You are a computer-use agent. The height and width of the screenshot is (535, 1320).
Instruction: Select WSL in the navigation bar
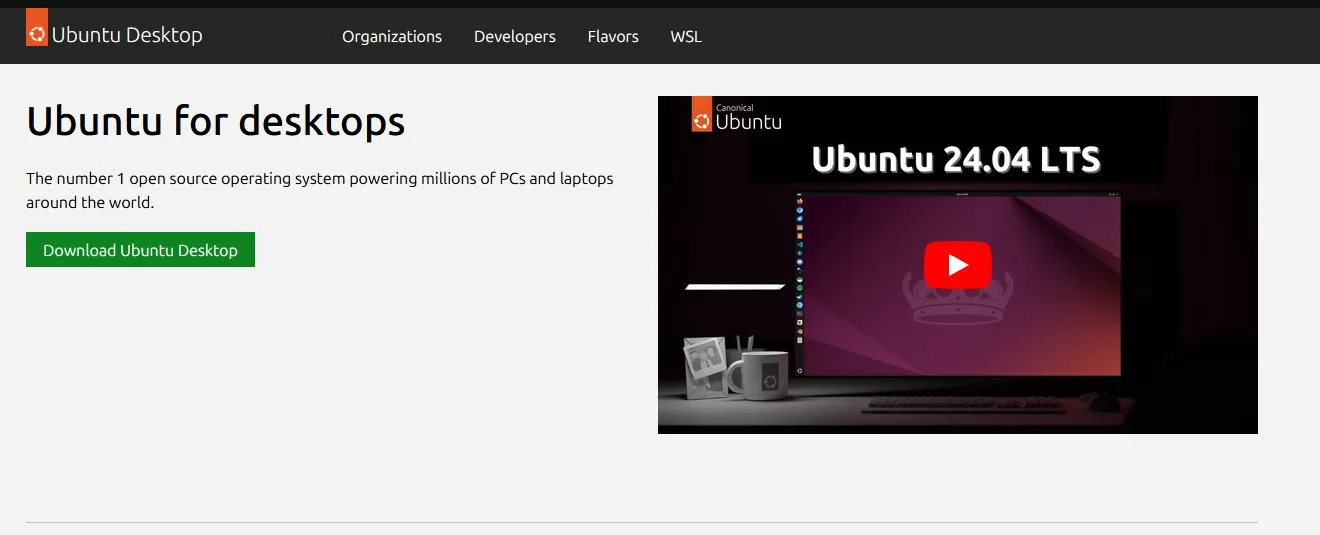coord(685,36)
